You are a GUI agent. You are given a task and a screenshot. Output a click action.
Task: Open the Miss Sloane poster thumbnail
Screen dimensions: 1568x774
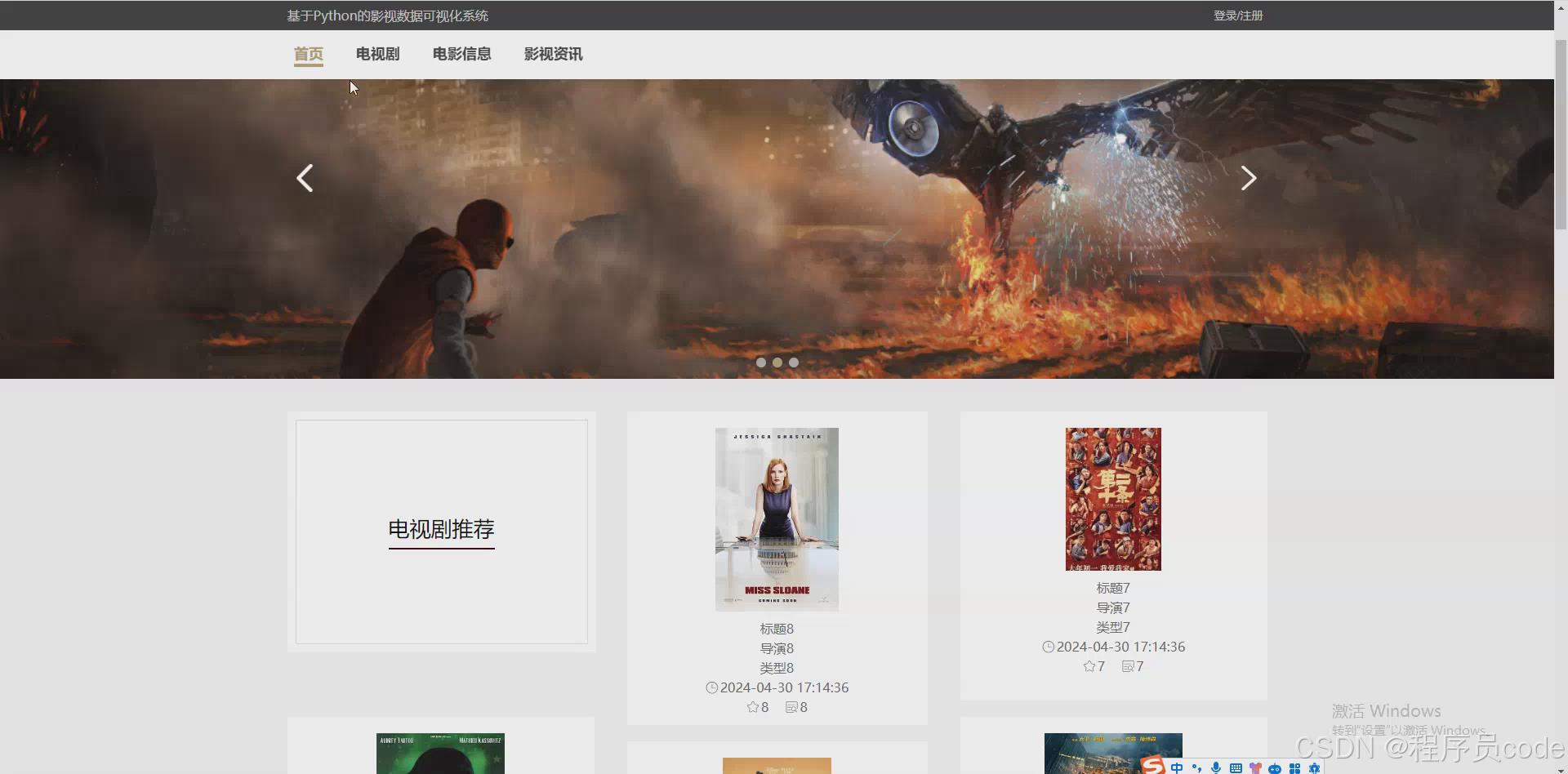(777, 519)
